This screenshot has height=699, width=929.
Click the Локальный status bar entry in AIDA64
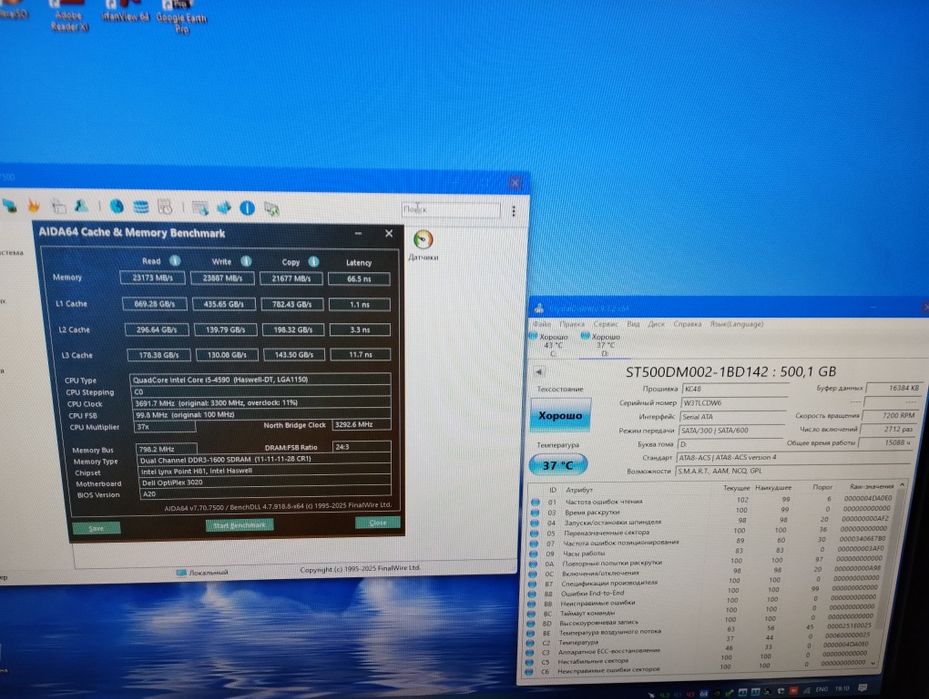click(202, 573)
